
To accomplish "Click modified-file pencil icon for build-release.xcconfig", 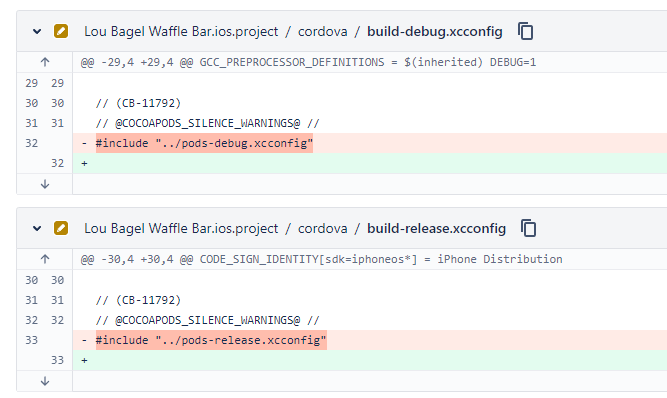I will [61, 228].
